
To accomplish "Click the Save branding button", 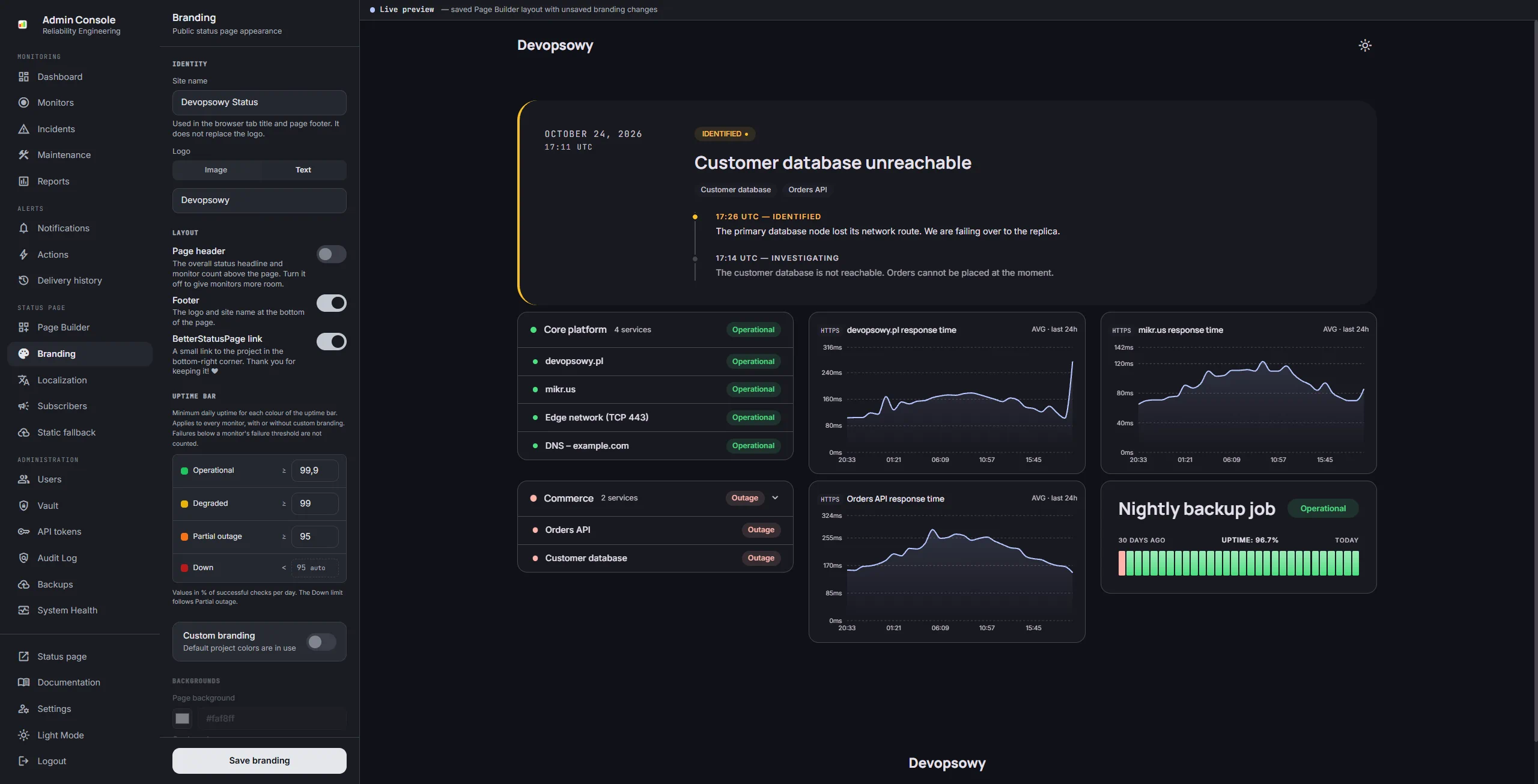I will (260, 761).
